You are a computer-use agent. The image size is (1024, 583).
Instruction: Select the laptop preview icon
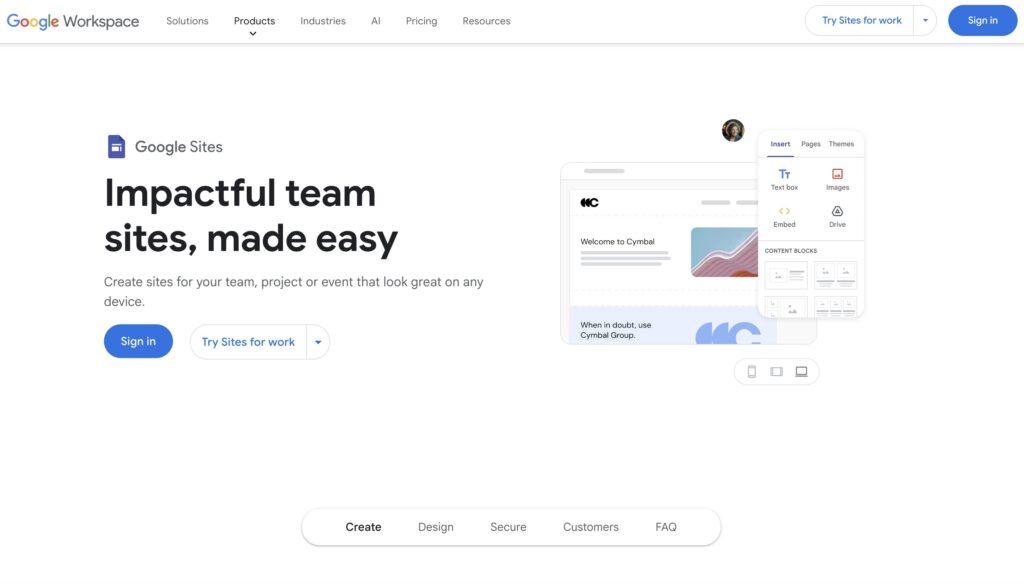tap(800, 370)
